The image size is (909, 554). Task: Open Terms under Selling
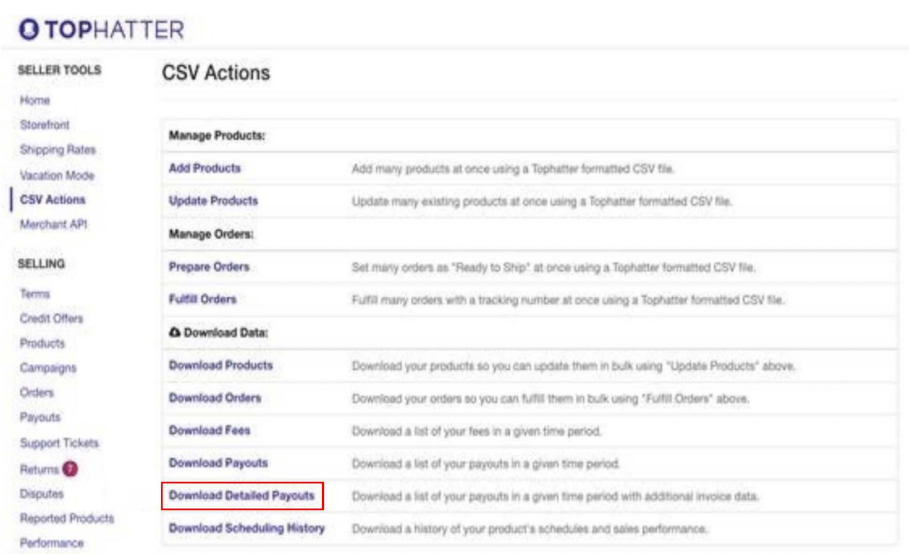[x=35, y=294]
